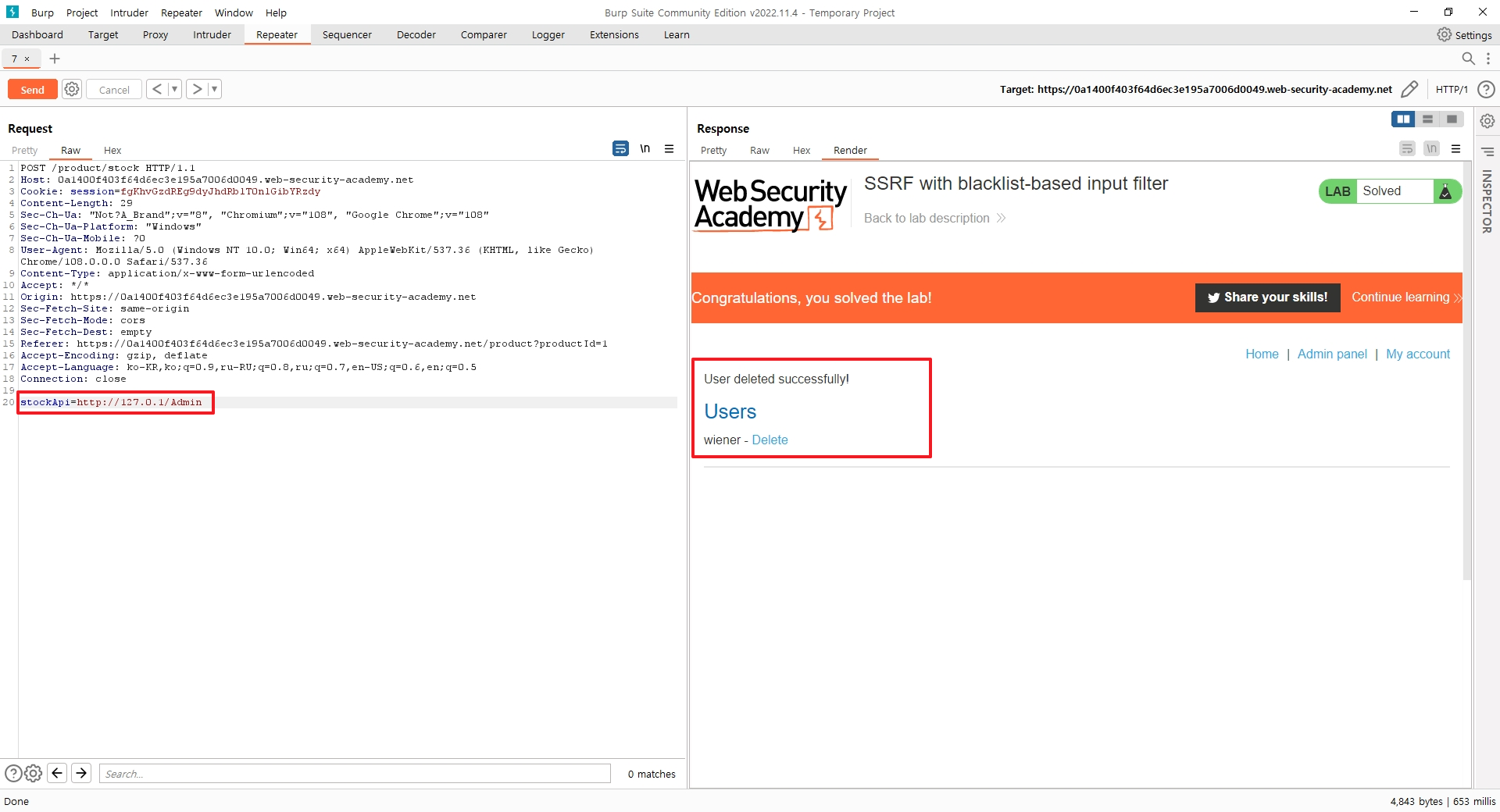Viewport: 1500px width, 812px height.
Task: Toggle response non-printable characters \n
Action: [1431, 148]
